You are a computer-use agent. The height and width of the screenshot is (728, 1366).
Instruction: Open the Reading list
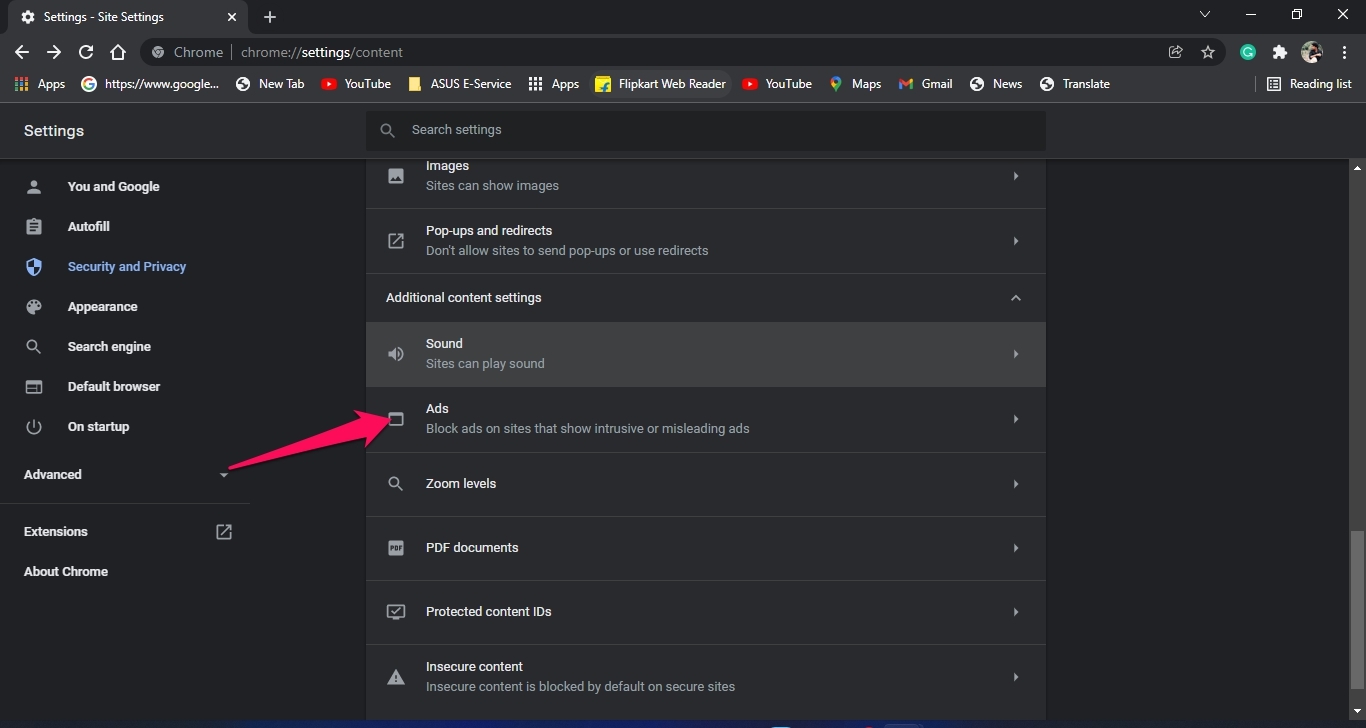[x=1309, y=84]
